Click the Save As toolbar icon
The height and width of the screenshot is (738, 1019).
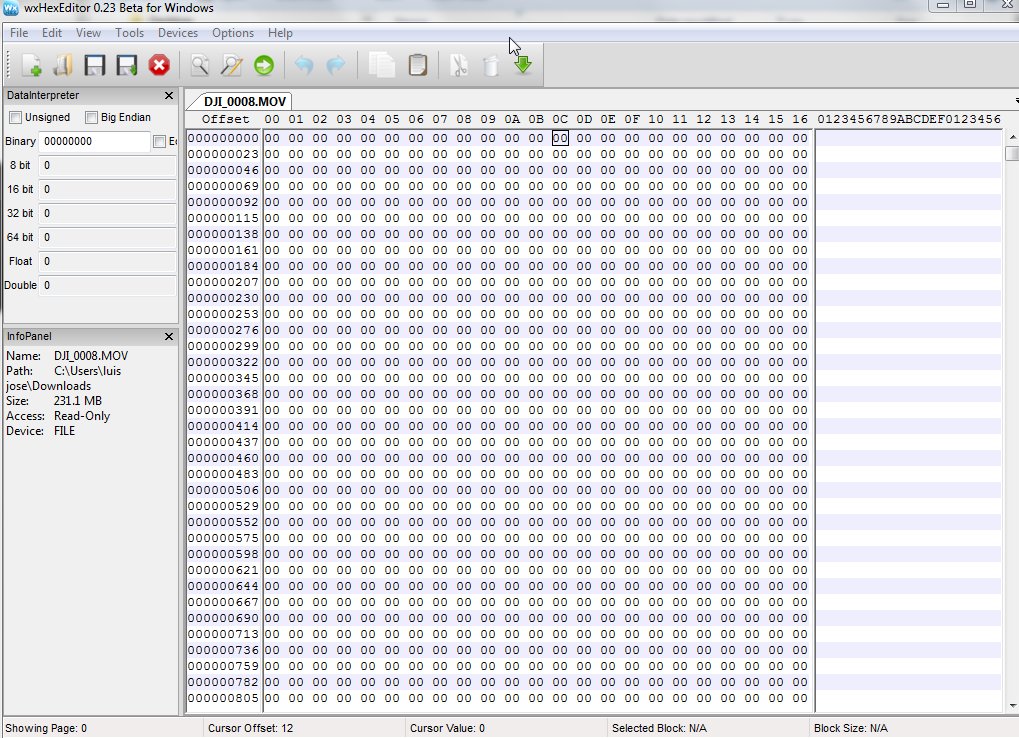[x=127, y=65]
